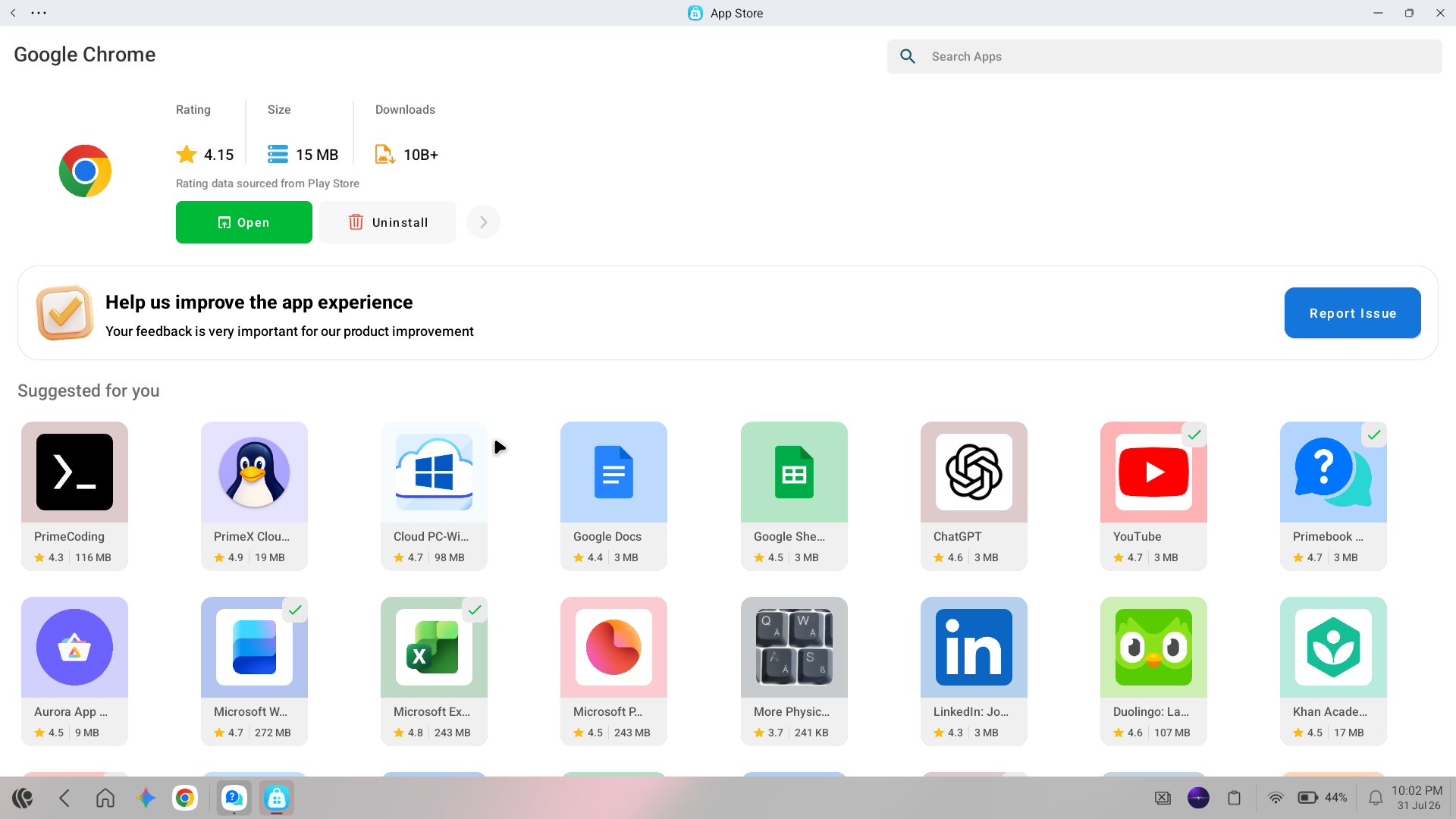The width and height of the screenshot is (1456, 819).
Task: Click the 'Aurora App ...' label
Action: [x=71, y=711]
